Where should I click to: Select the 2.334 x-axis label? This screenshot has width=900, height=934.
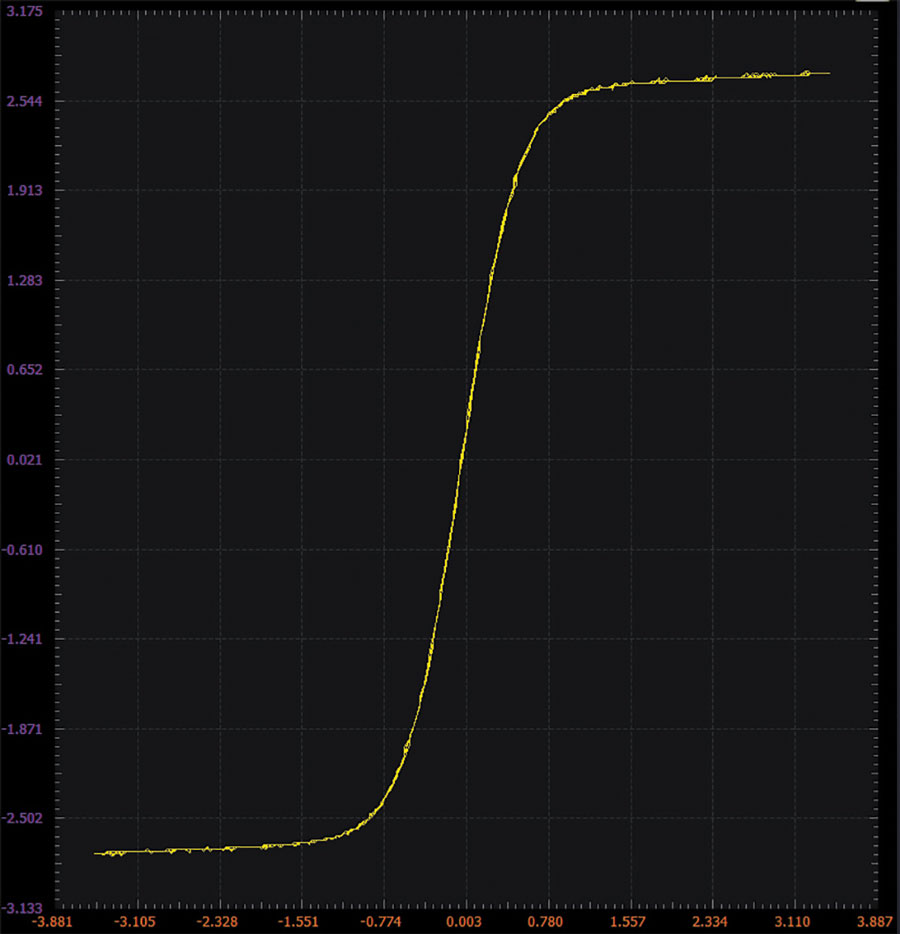(709, 922)
